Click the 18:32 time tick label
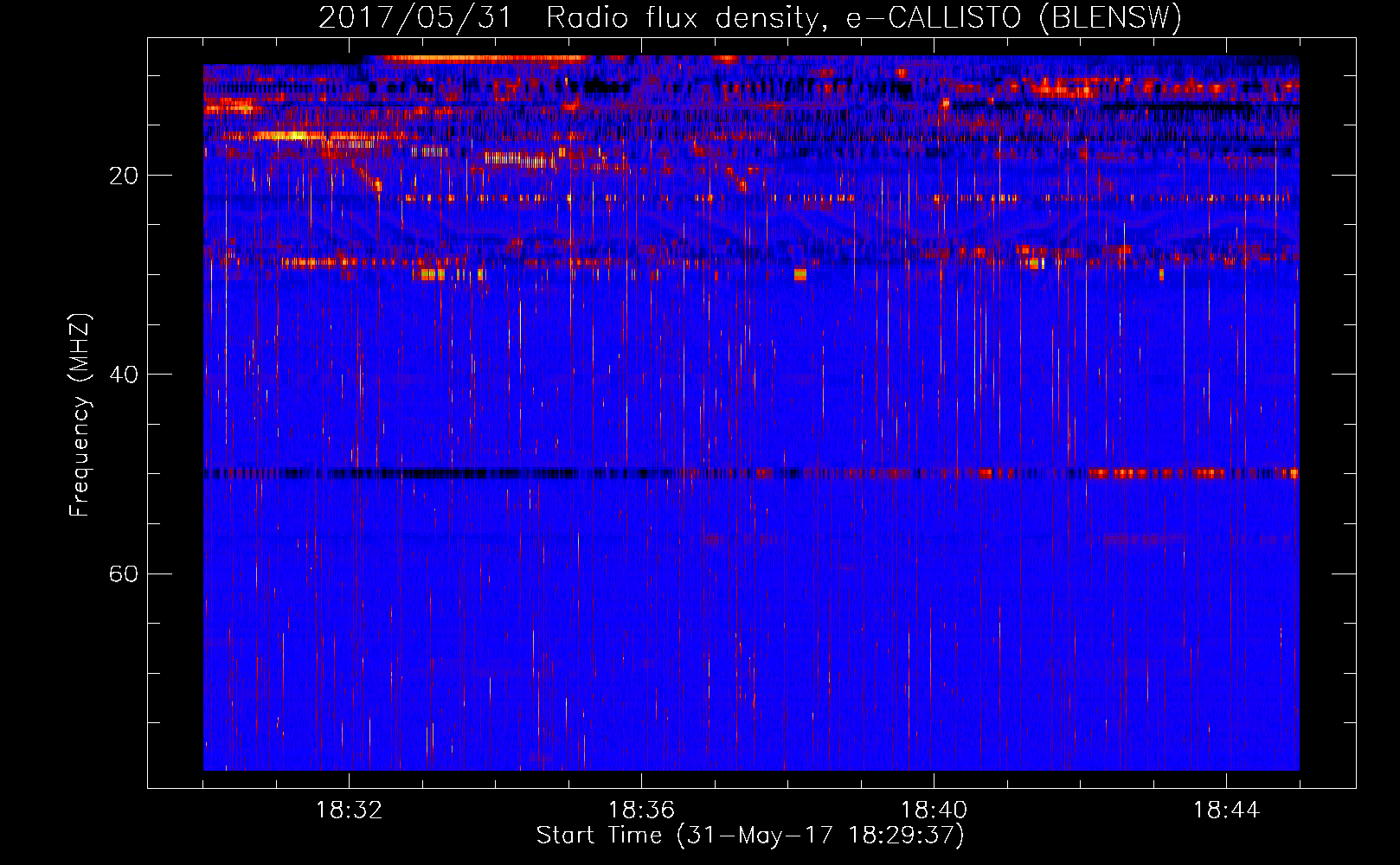Screen dimensions: 1400x865 (349, 811)
